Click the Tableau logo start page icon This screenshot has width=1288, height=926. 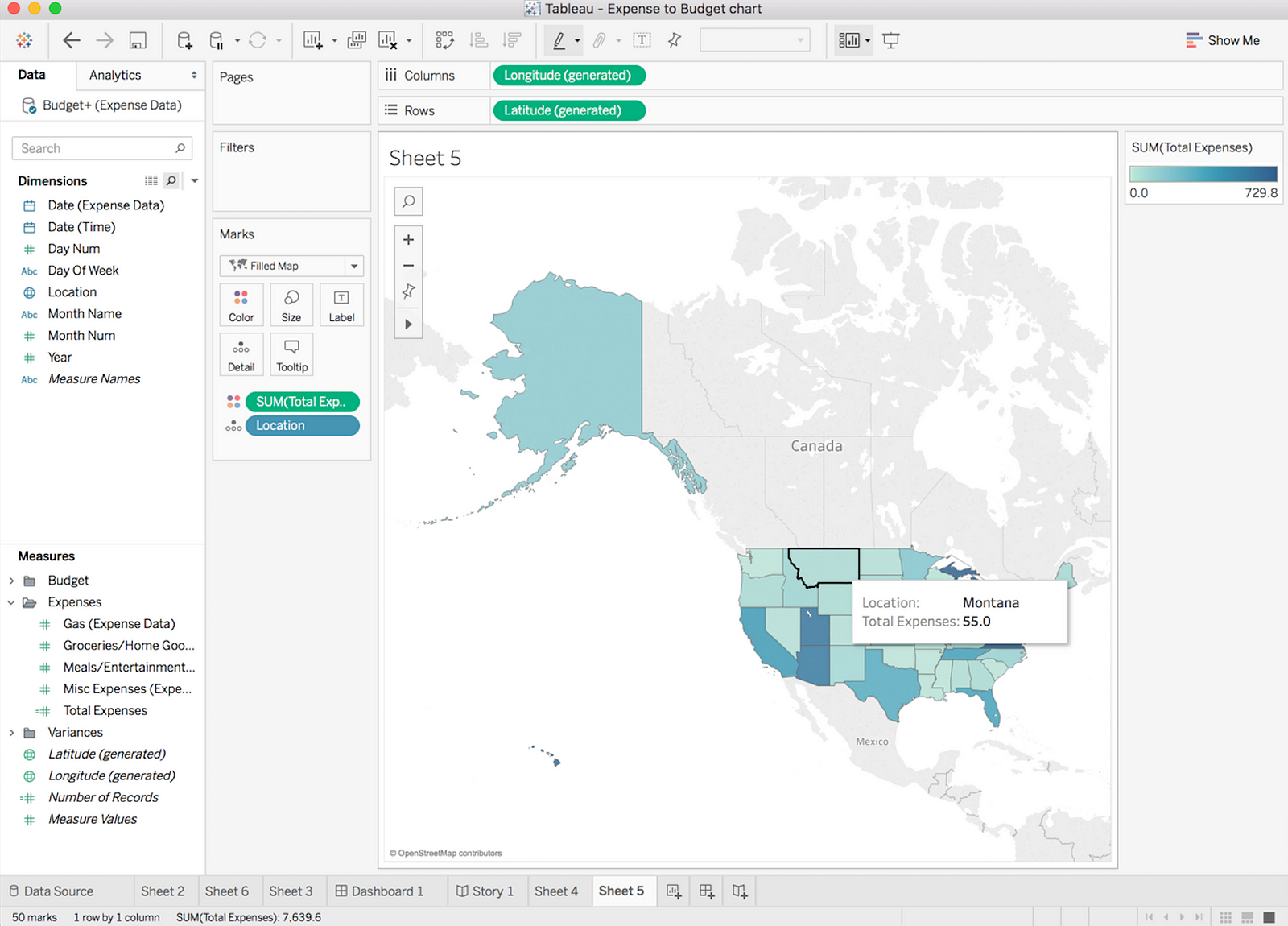[x=24, y=40]
